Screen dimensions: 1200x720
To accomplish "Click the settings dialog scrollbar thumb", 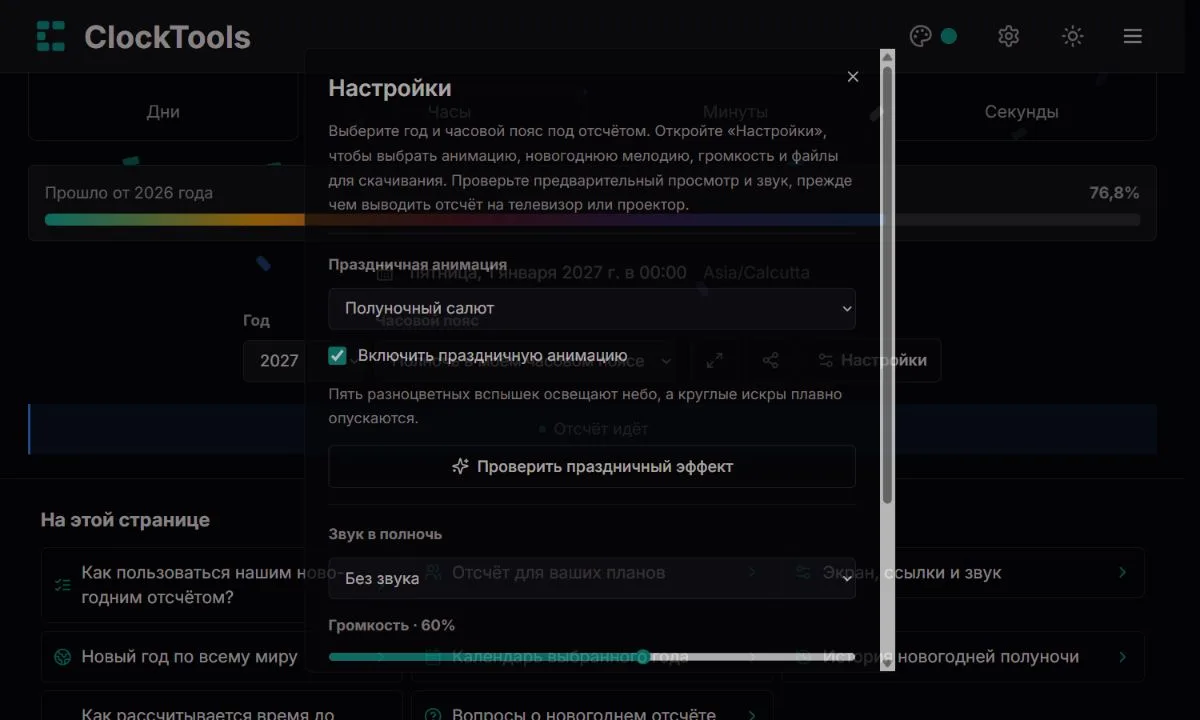I will pyautogui.click(x=887, y=285).
